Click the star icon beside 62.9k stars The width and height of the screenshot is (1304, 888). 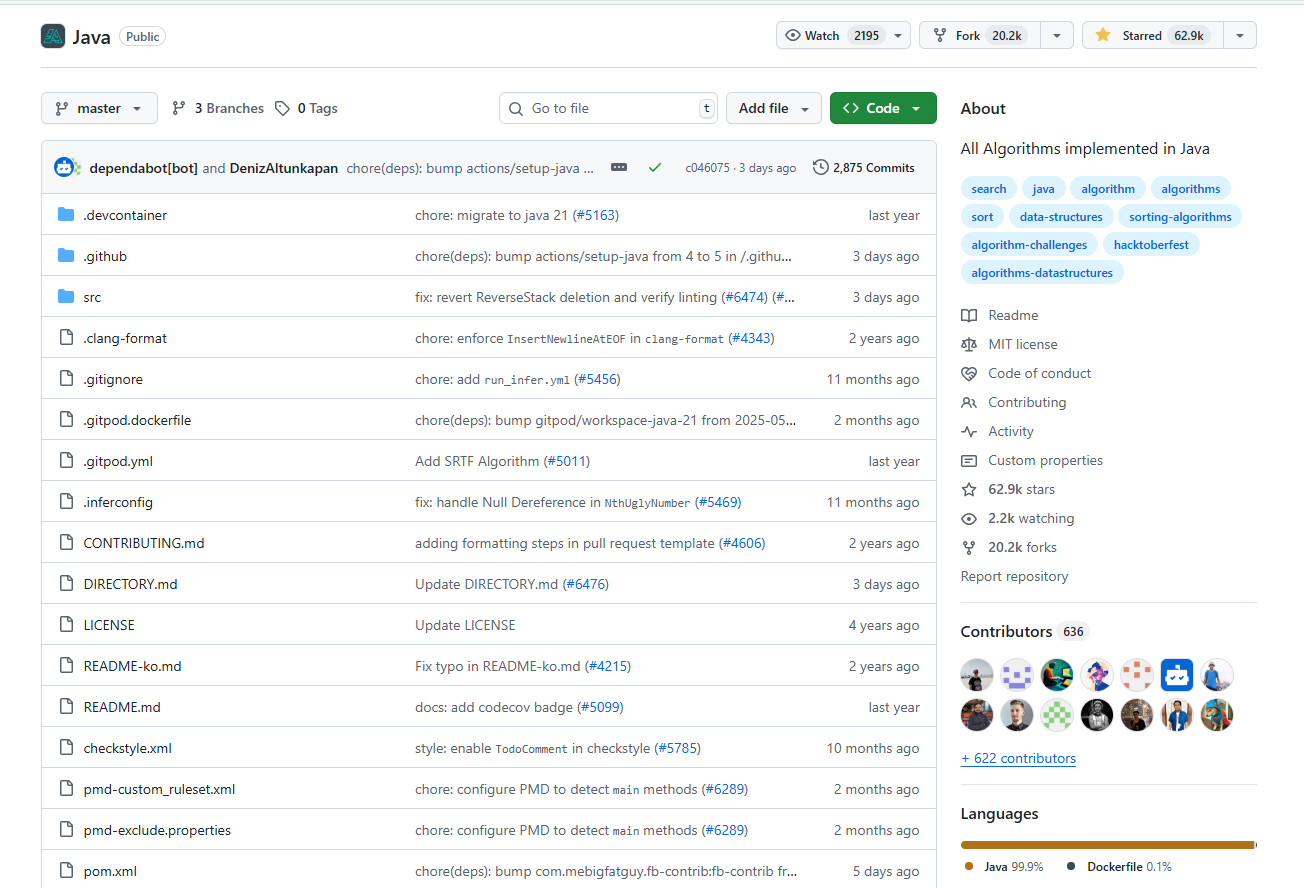pyautogui.click(x=969, y=489)
